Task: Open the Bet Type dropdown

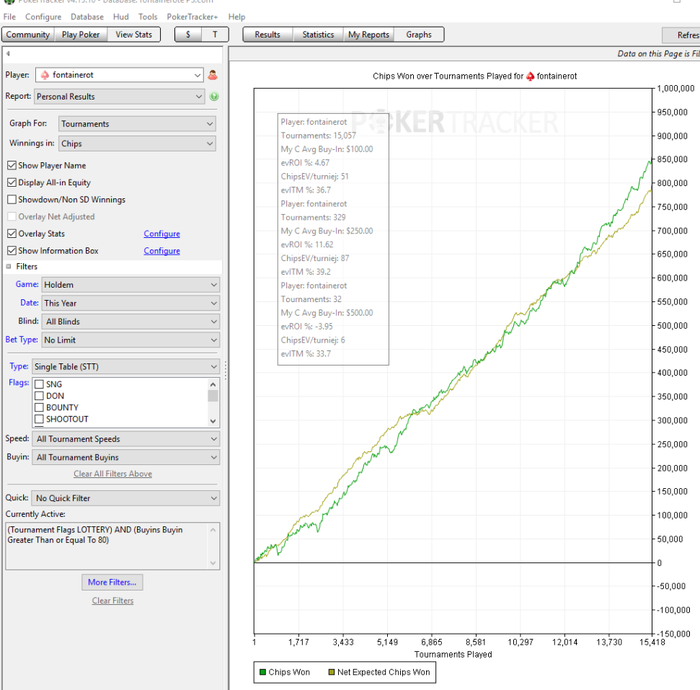Action: [x=130, y=340]
